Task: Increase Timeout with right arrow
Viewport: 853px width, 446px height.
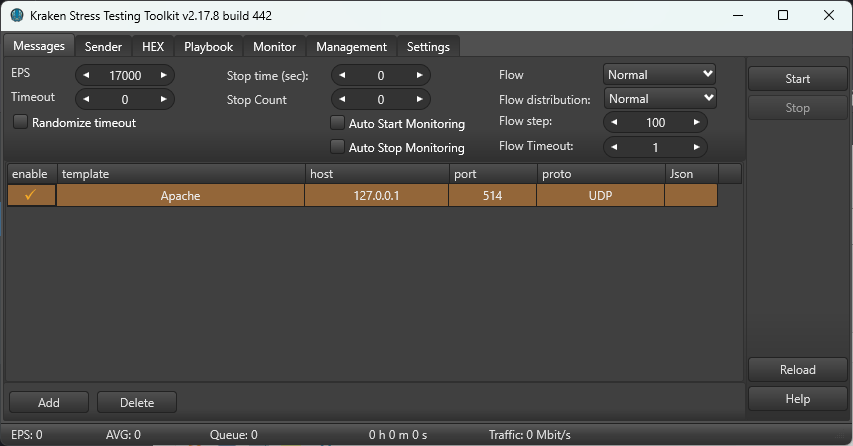Action: [163, 99]
